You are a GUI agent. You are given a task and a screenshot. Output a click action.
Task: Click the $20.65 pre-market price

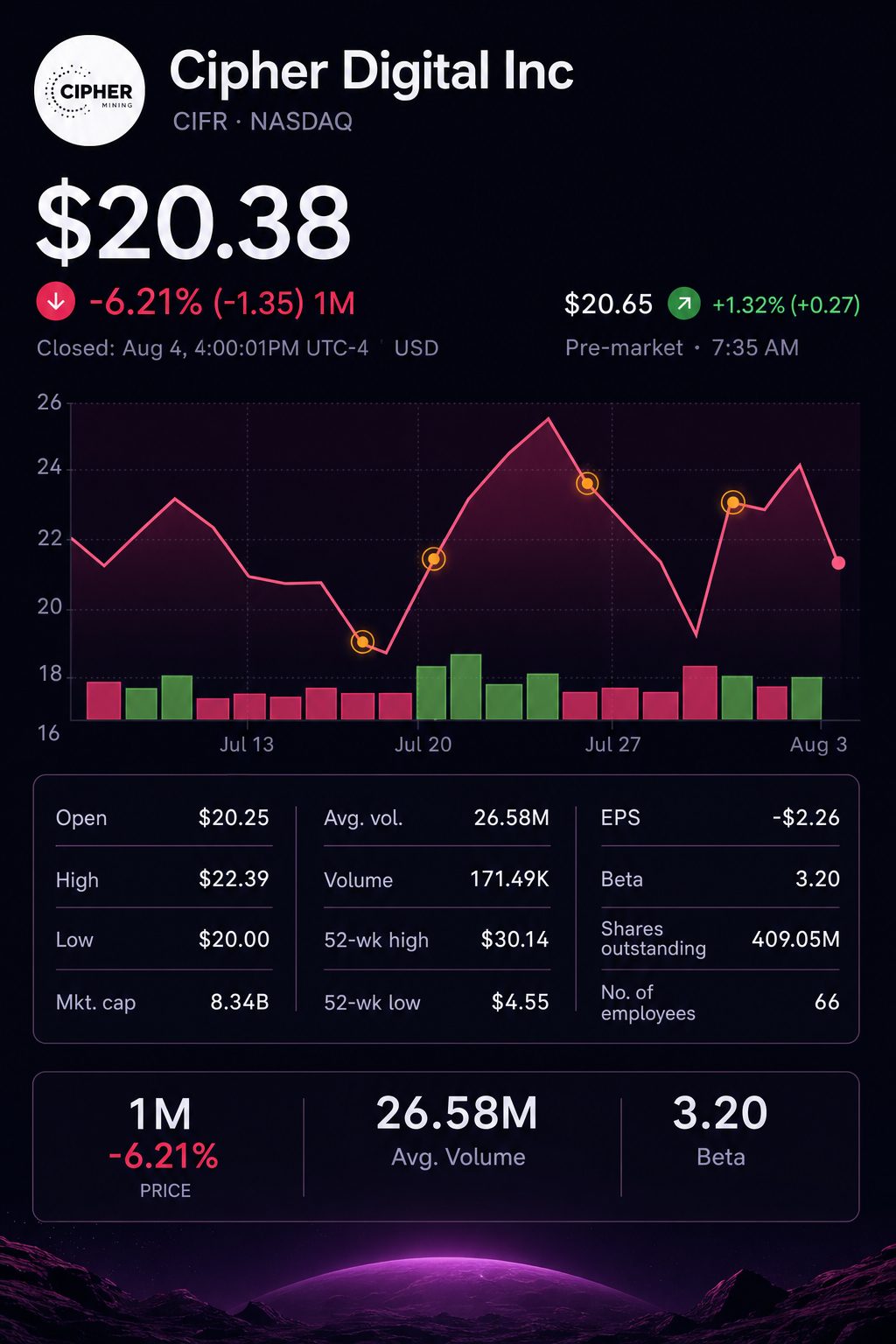point(608,304)
